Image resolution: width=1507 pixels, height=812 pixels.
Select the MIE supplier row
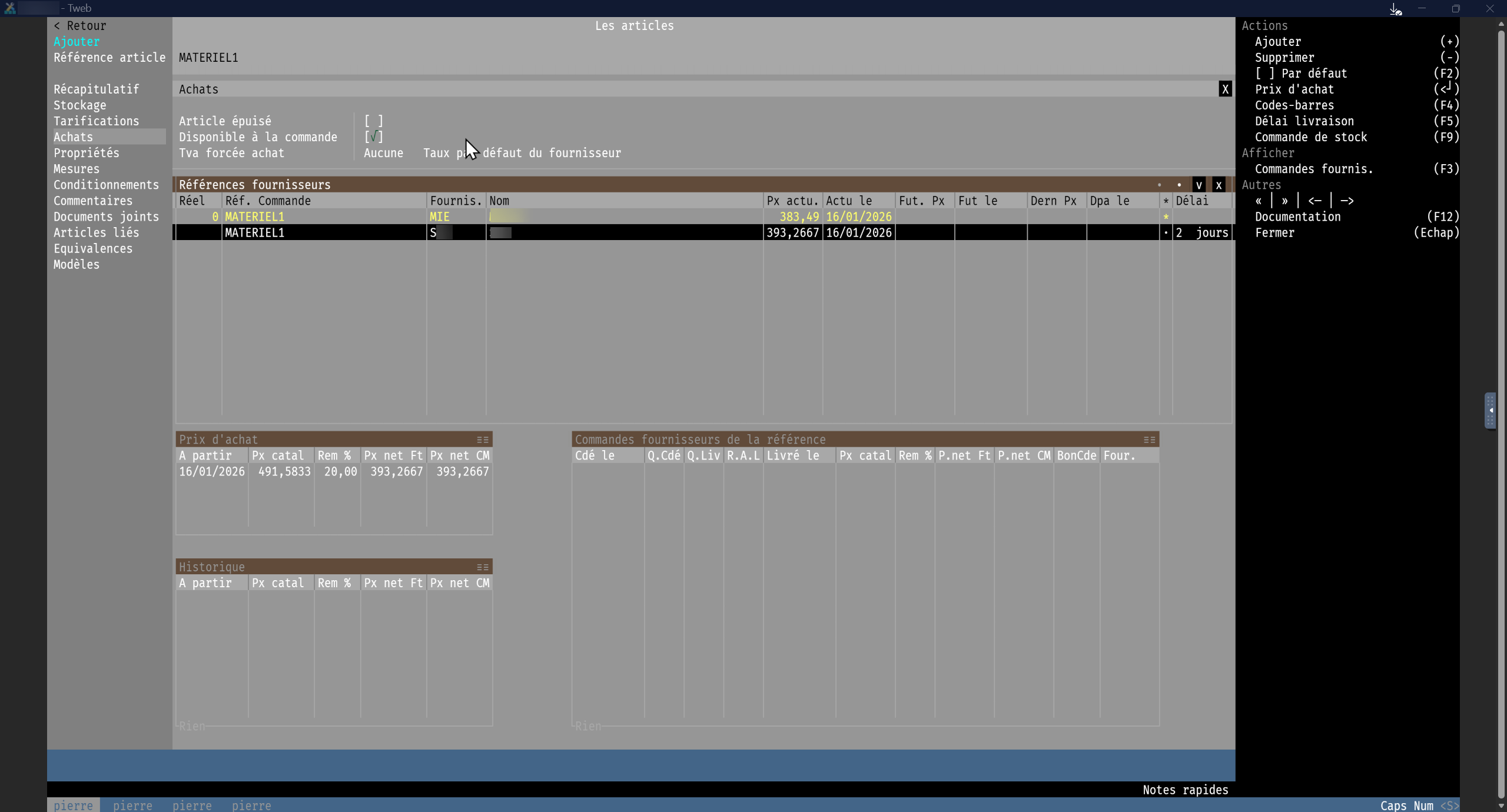click(439, 217)
